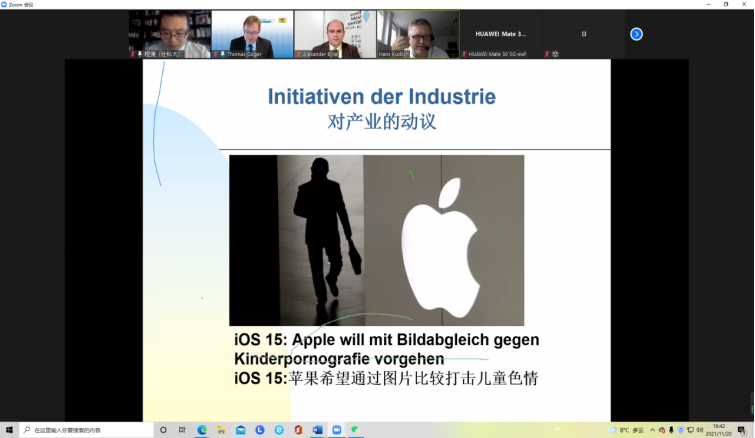Click the sixth participant tile with emoji
This screenshot has height=438, width=755.
(x=584, y=34)
